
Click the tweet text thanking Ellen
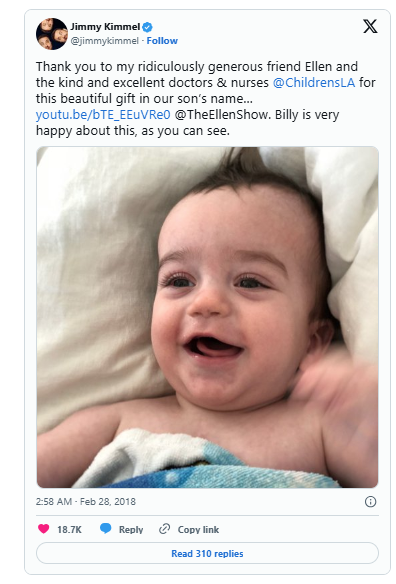(206, 98)
